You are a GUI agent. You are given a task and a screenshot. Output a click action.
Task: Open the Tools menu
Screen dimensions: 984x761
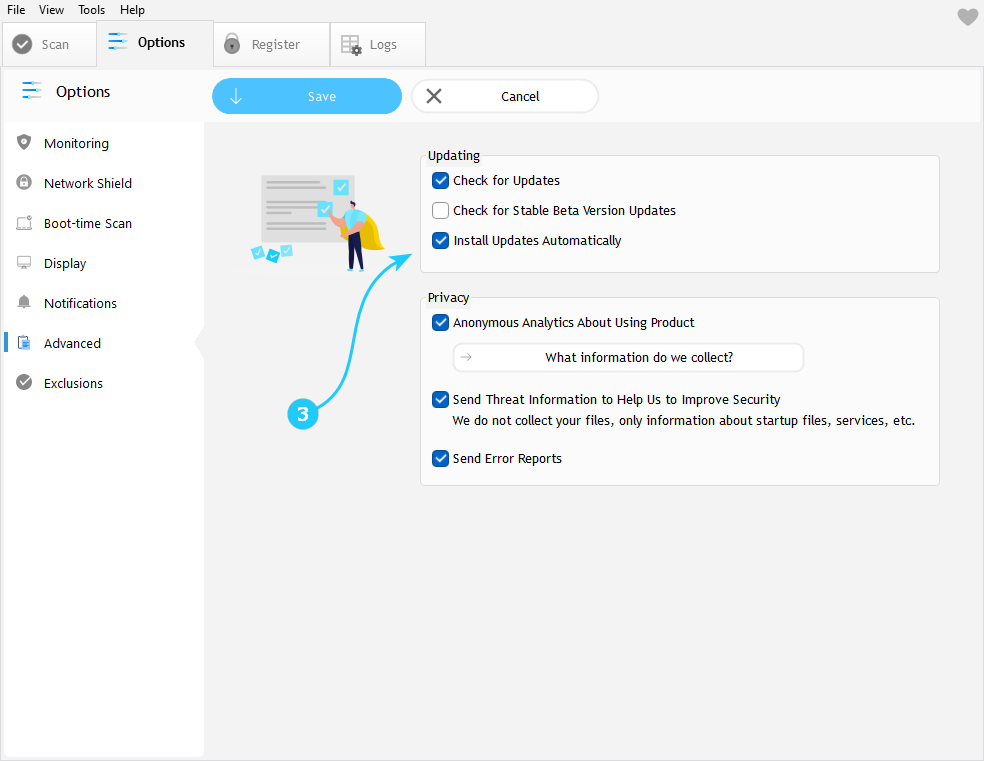point(91,10)
